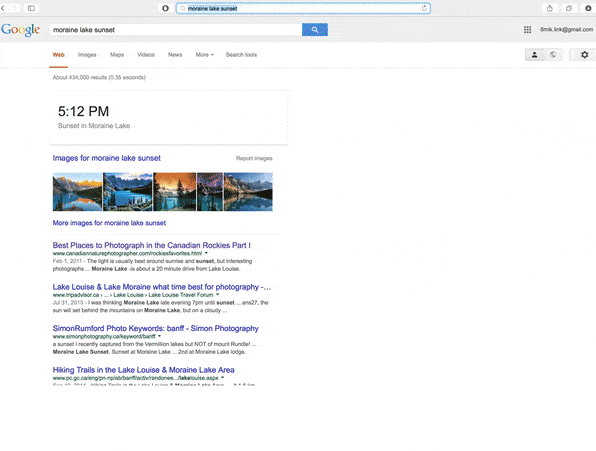Click the Google search input field
This screenshot has height=451, width=596.
(176, 30)
